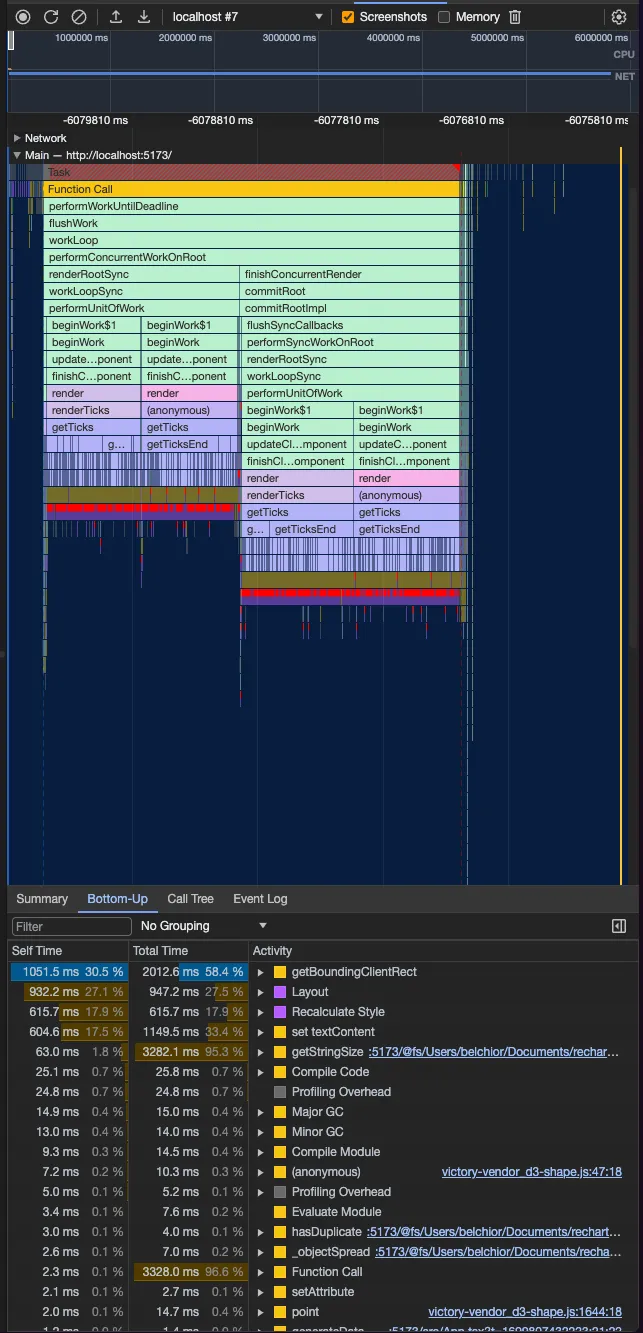Viewport: 643px width, 1333px height.
Task: Select the commitRootImpl flame bar
Action: (x=350, y=308)
